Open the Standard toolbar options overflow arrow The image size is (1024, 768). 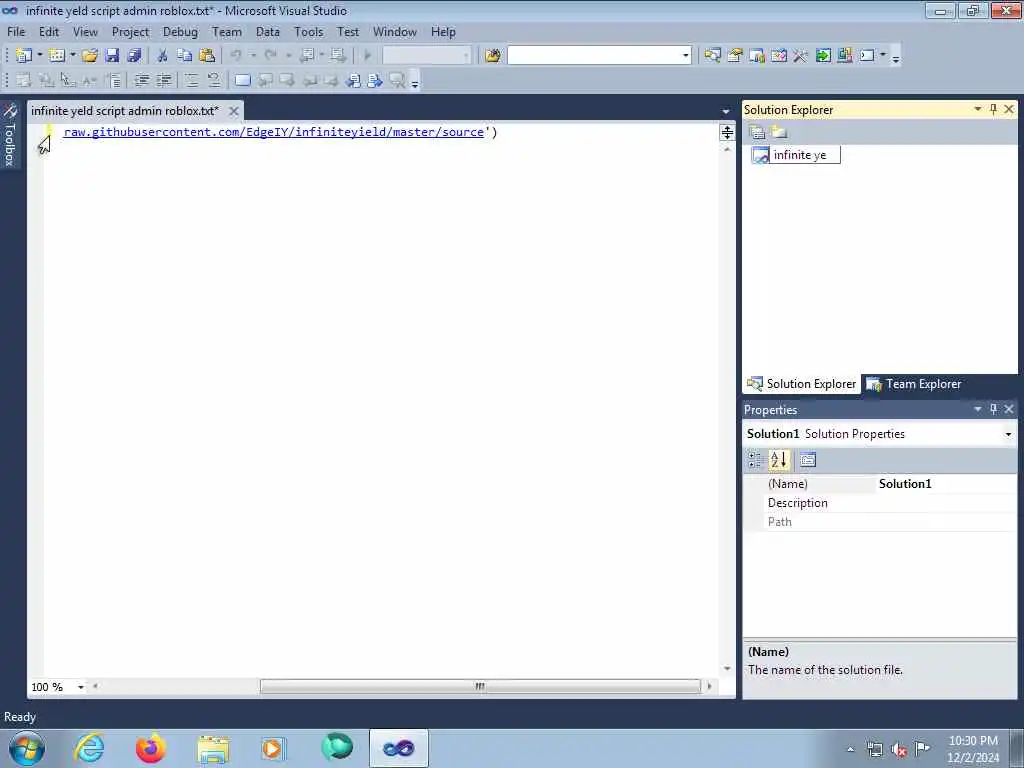[x=895, y=57]
